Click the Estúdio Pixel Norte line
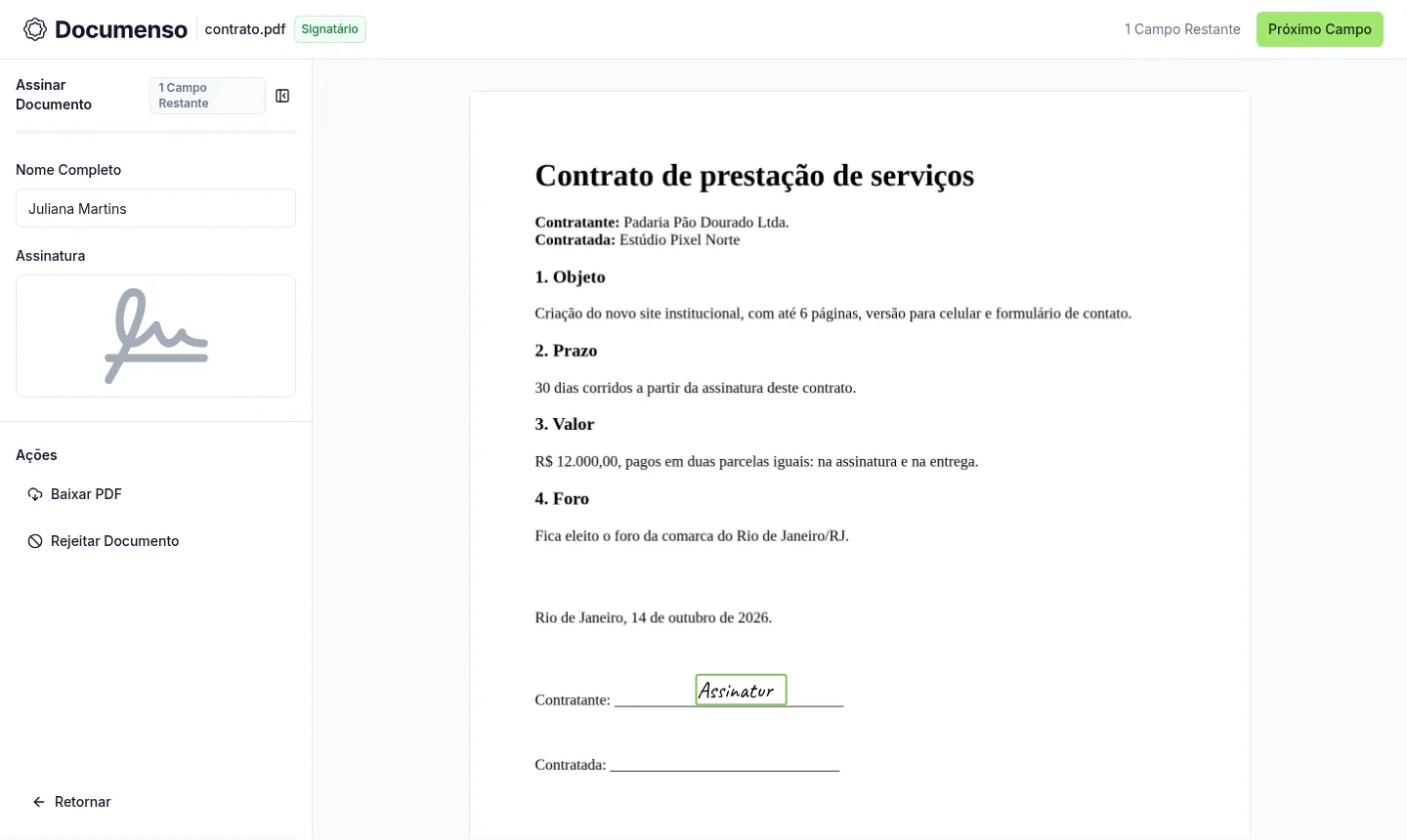The width and height of the screenshot is (1407, 840). [x=637, y=239]
